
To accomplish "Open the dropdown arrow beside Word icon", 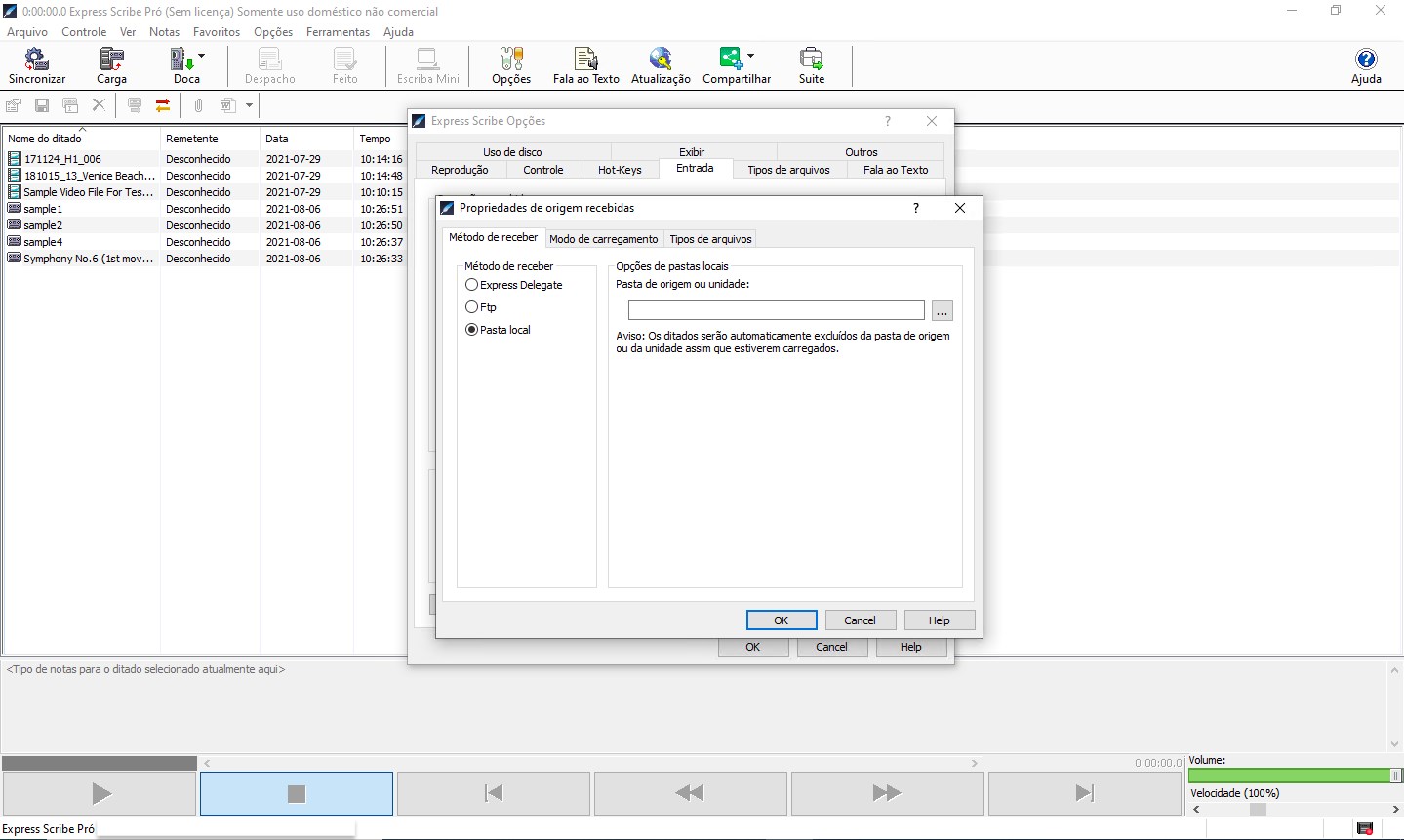I will [x=249, y=105].
